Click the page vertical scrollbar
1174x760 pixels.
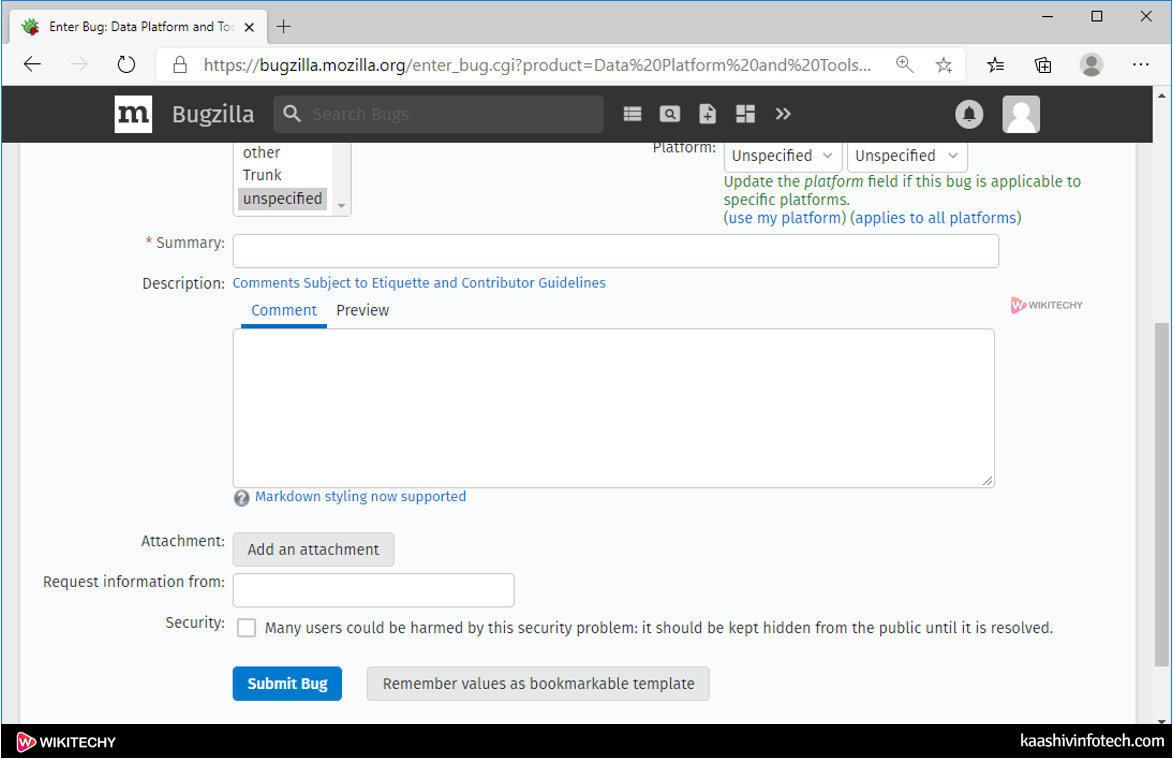(1162, 490)
